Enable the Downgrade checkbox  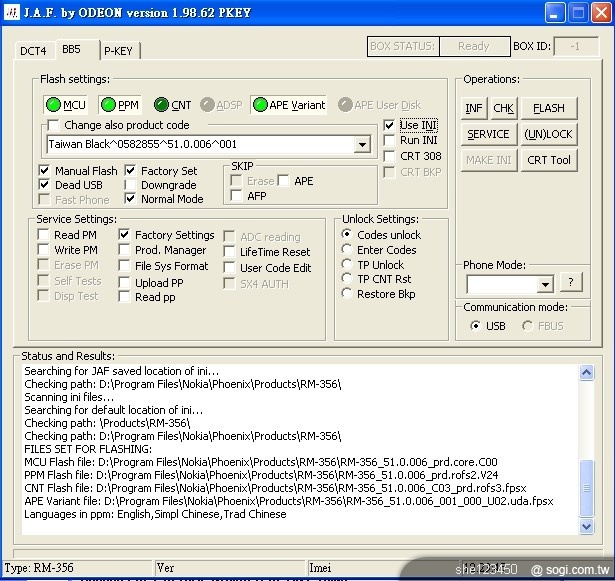[130, 184]
